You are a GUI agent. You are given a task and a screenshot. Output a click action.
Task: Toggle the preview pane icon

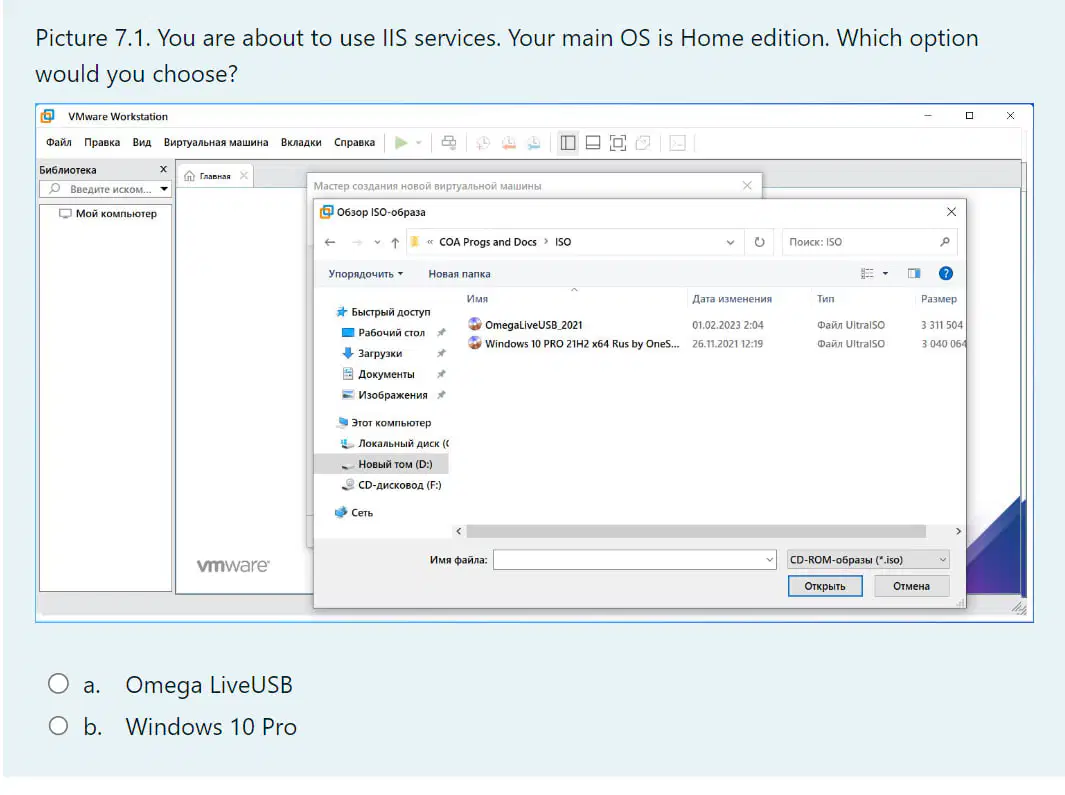click(x=914, y=273)
